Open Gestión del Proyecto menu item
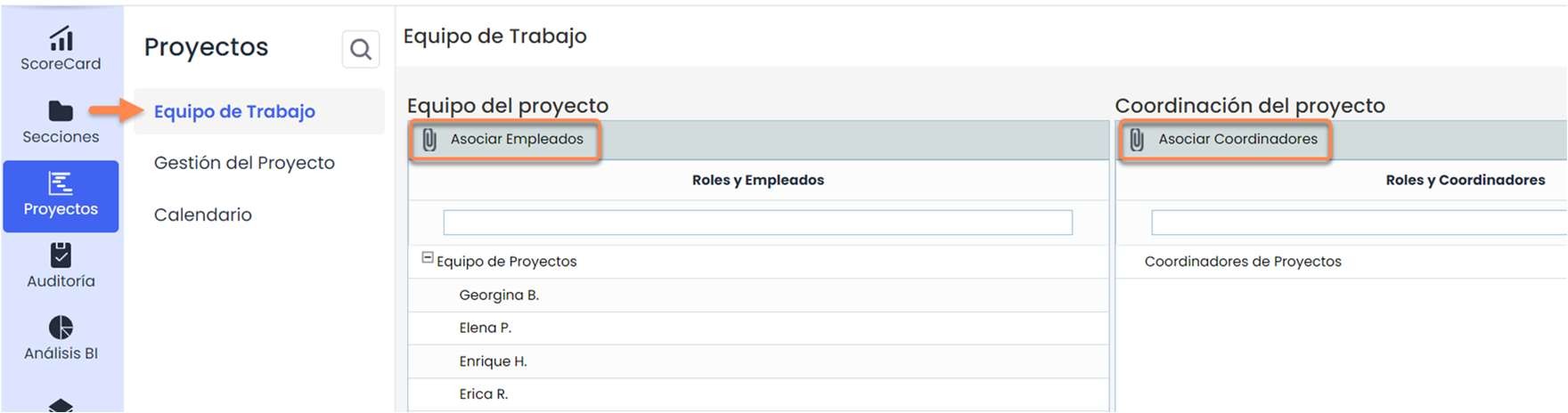This screenshot has height=413, width=1568. tap(244, 163)
